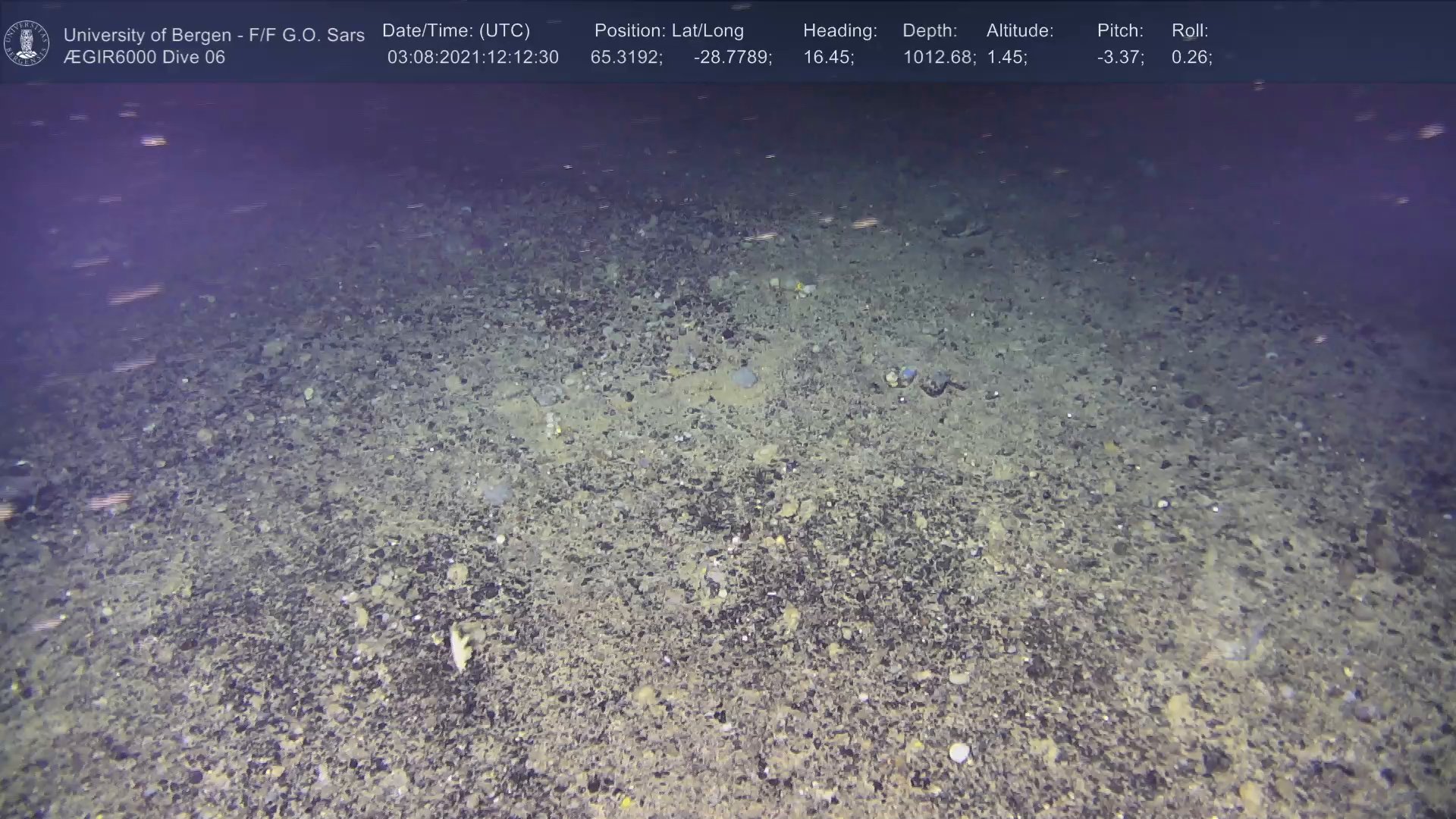Click the 'ÆGIR6000 Dive 06' label
This screenshot has width=1456, height=819.
coord(144,58)
